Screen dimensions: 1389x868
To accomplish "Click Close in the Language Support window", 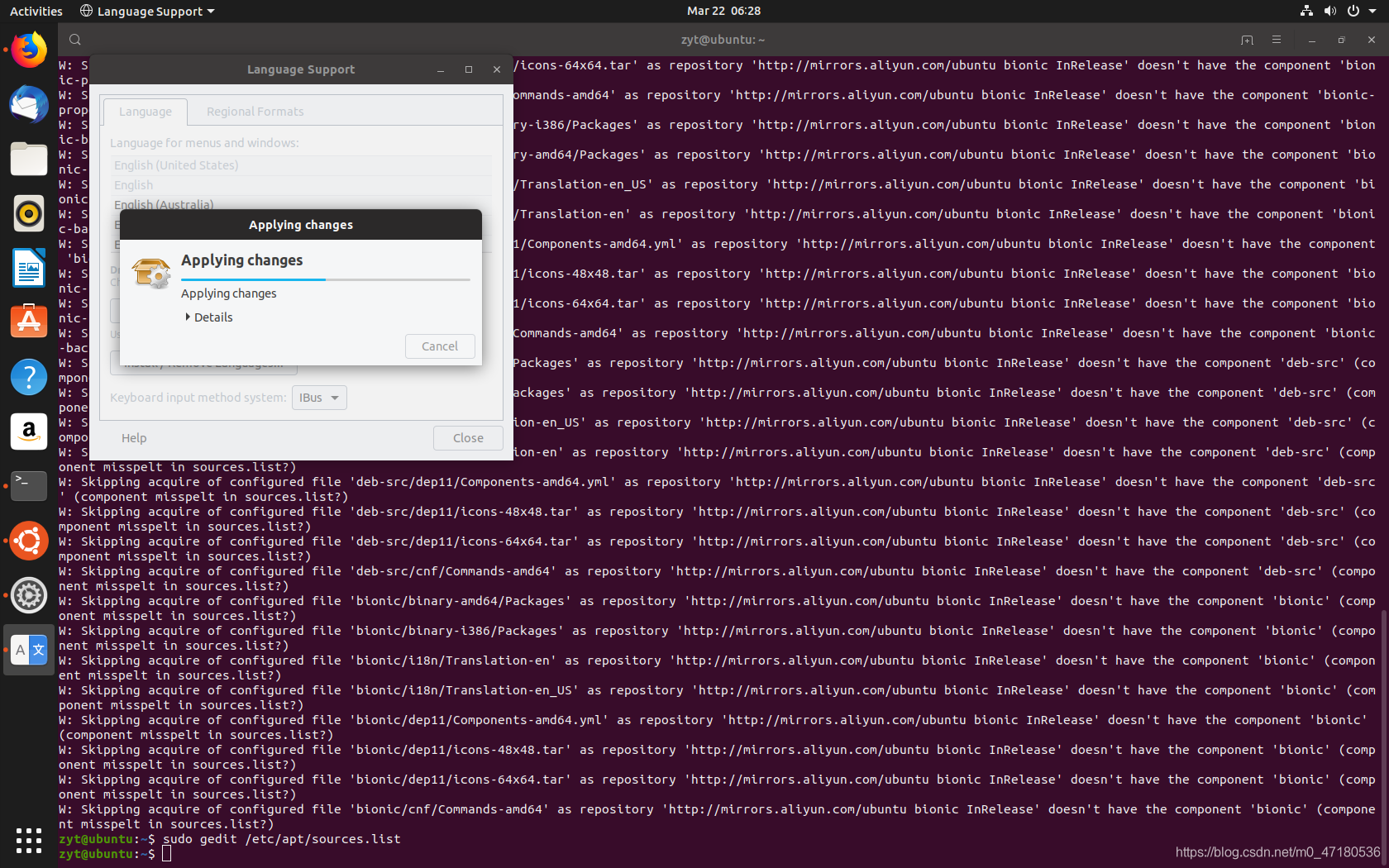I will (468, 438).
